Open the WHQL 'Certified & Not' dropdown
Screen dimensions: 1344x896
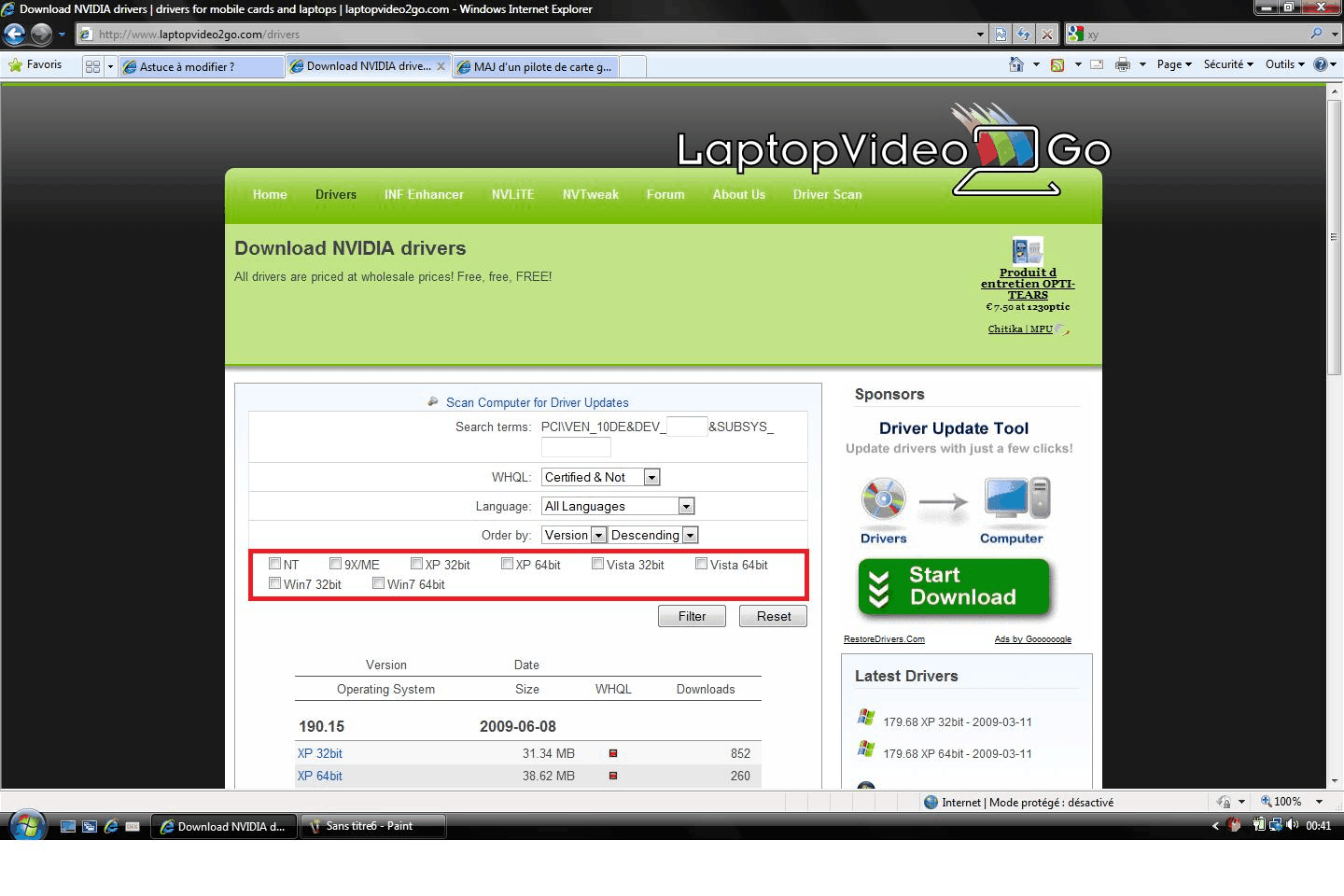coord(601,477)
